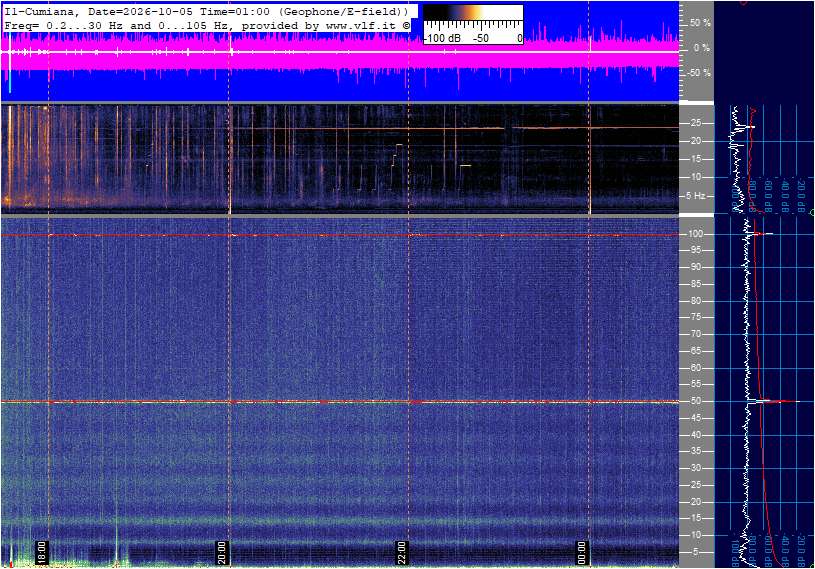The width and height of the screenshot is (815, 569).
Task: Click the 100 Hz peak in right spectrum plot
Action: click(x=760, y=234)
